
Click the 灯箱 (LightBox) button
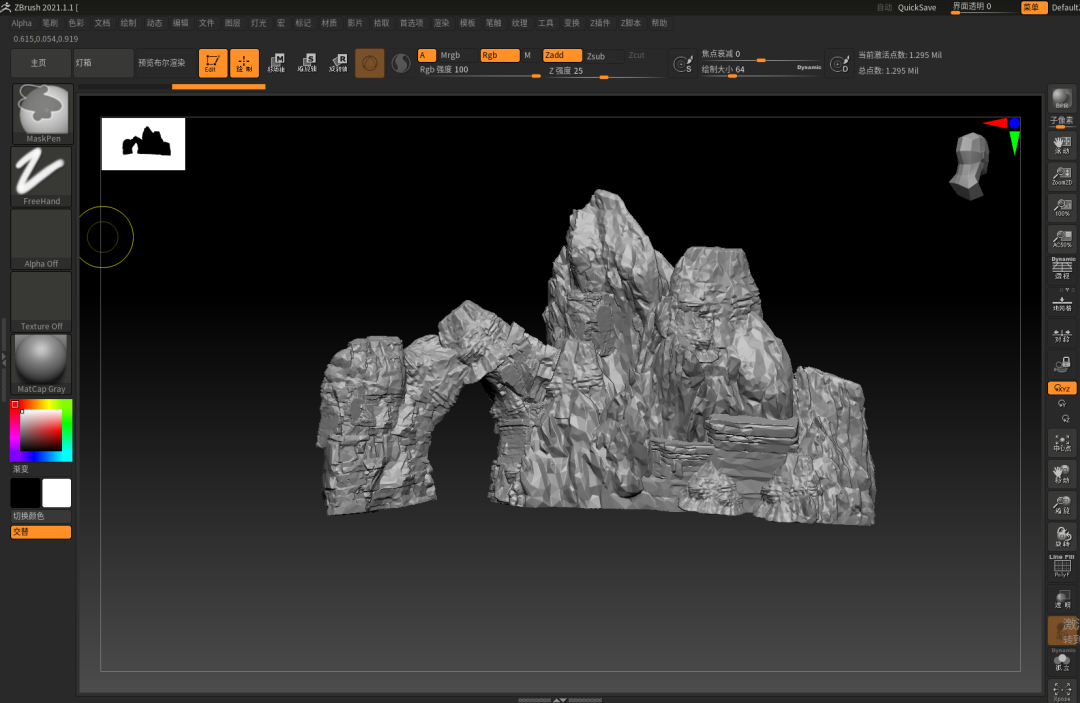[103, 63]
